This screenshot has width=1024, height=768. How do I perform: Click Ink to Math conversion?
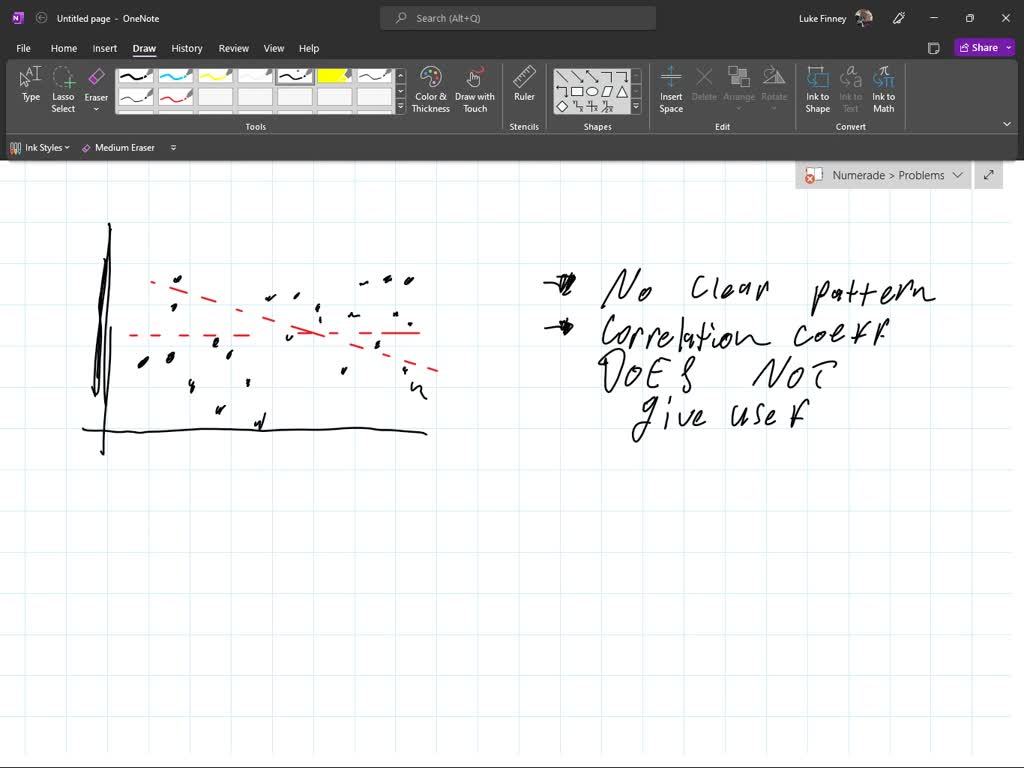coord(883,88)
